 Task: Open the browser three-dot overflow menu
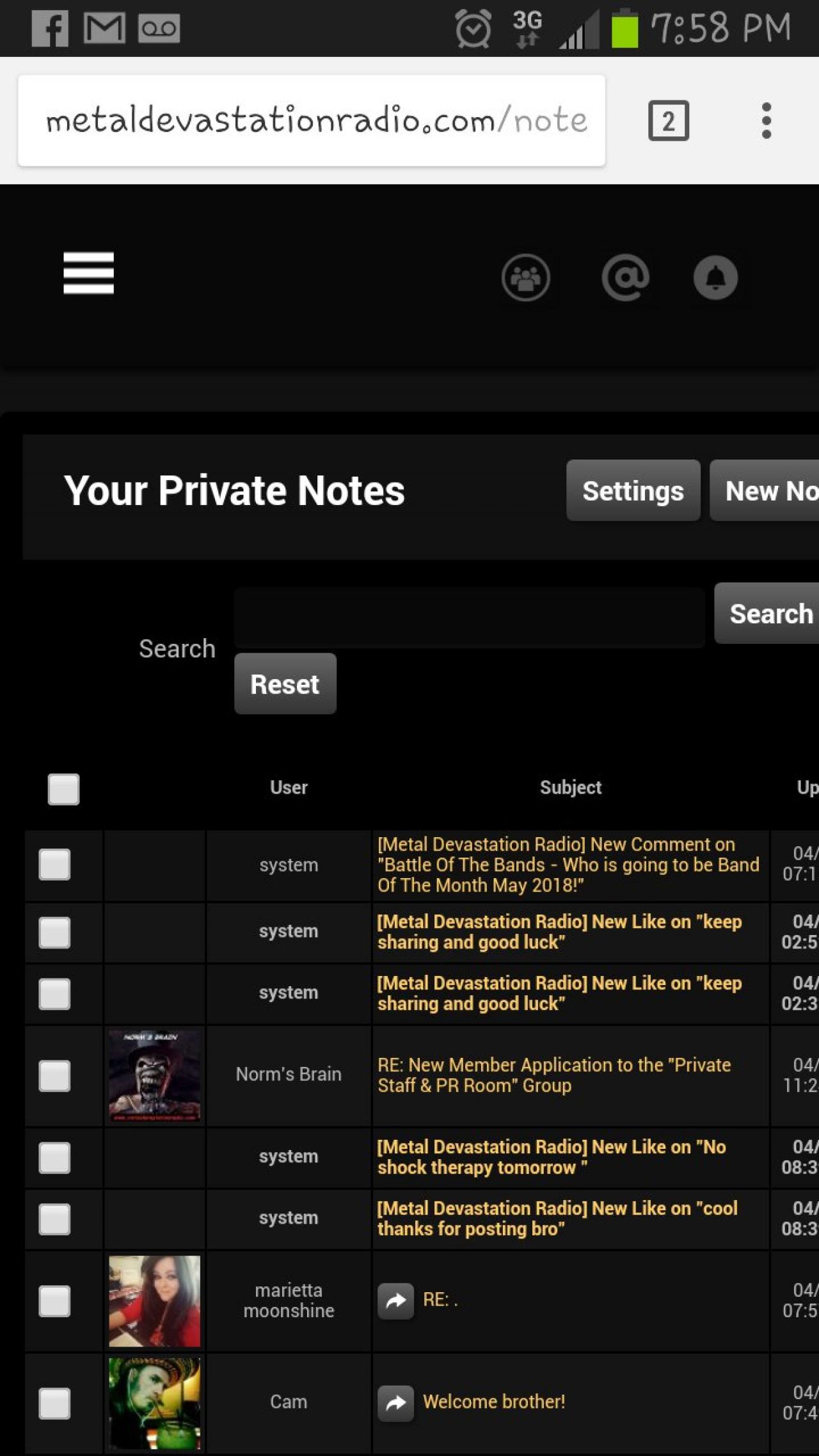pyautogui.click(x=766, y=120)
